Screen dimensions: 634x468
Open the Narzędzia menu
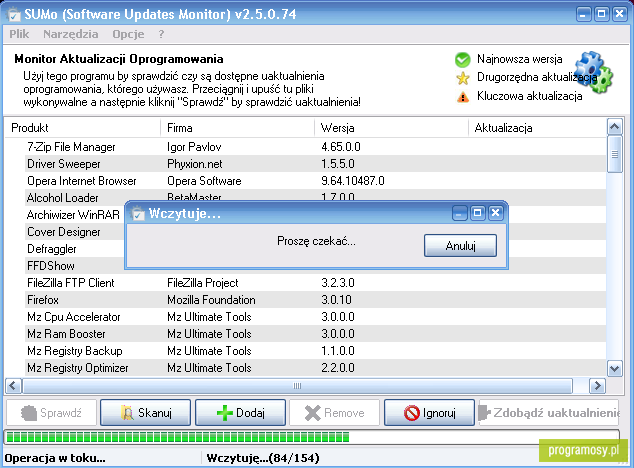point(71,34)
